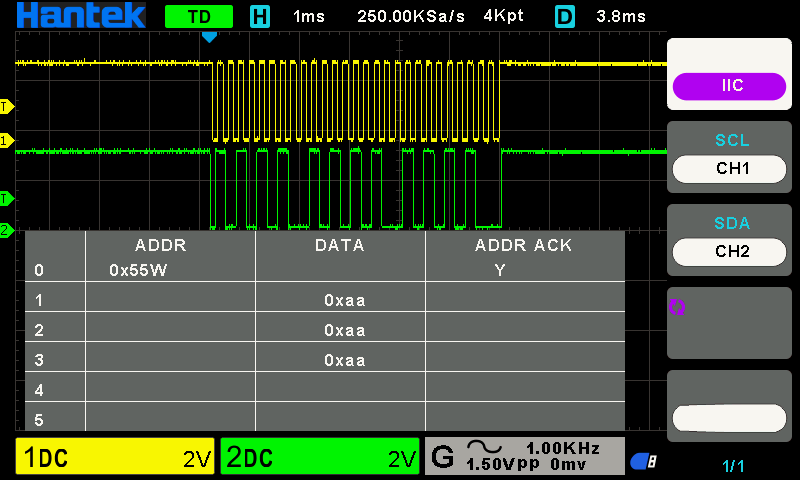
Task: Click the green TD trigger status indicator
Action: (x=199, y=16)
